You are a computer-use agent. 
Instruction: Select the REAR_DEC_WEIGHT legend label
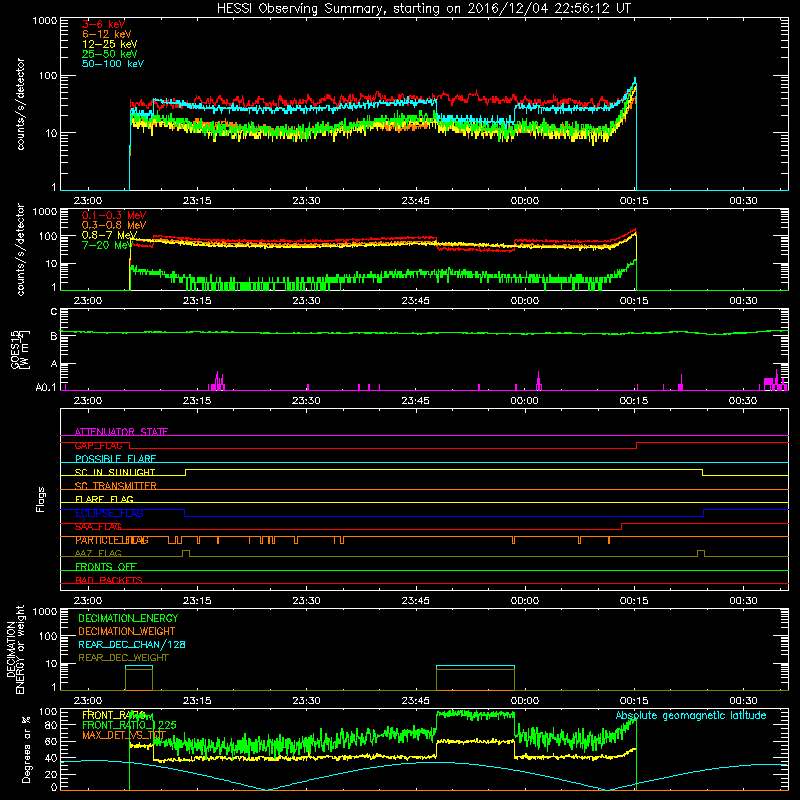click(123, 658)
